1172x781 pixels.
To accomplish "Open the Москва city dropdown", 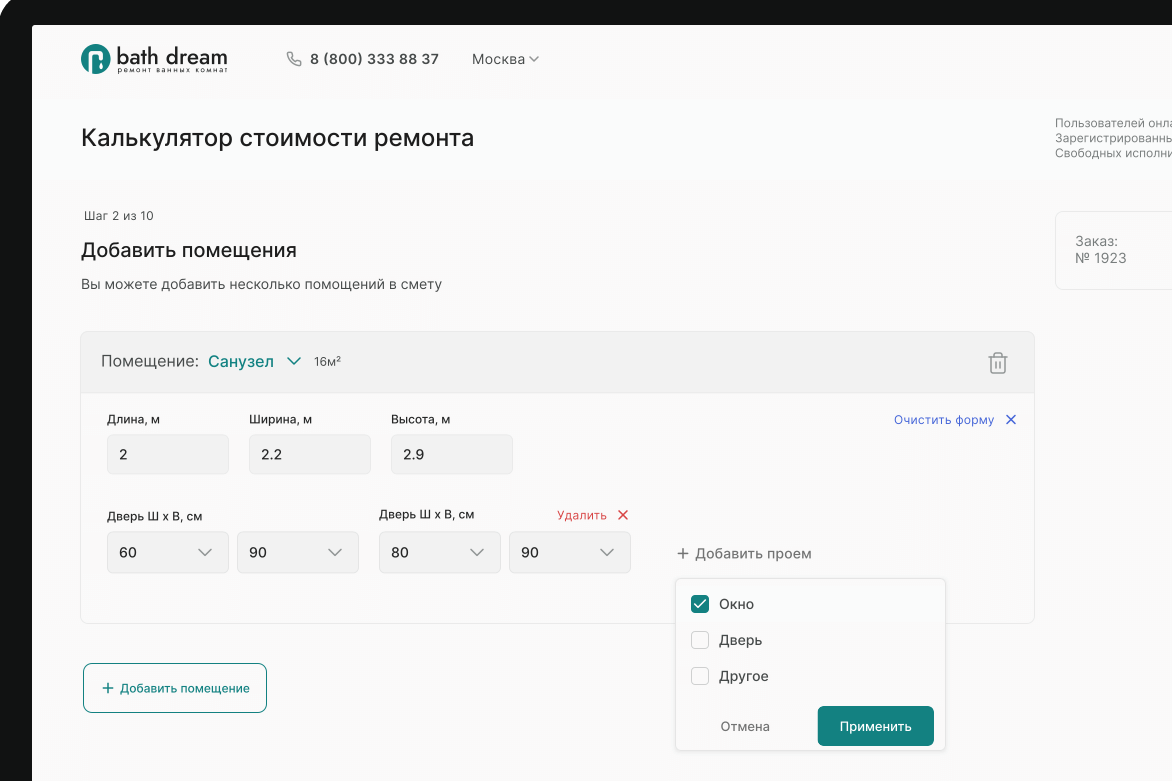I will pyautogui.click(x=505, y=59).
